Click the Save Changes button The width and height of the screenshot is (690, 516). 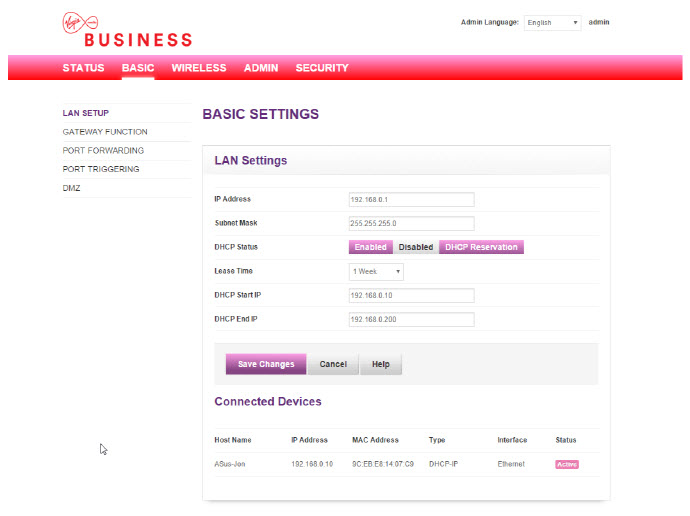[x=266, y=364]
